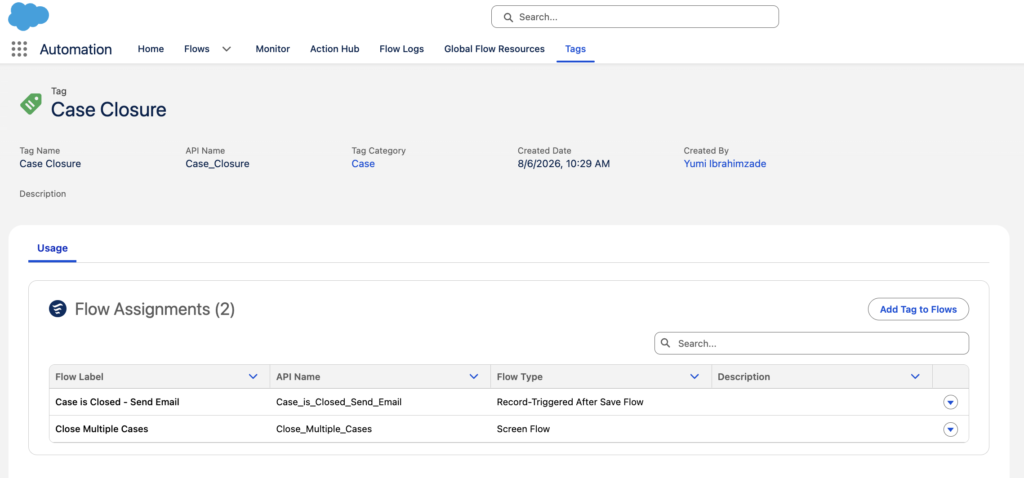
Task: Click the Case Closure tag title
Action: pyautogui.click(x=109, y=110)
